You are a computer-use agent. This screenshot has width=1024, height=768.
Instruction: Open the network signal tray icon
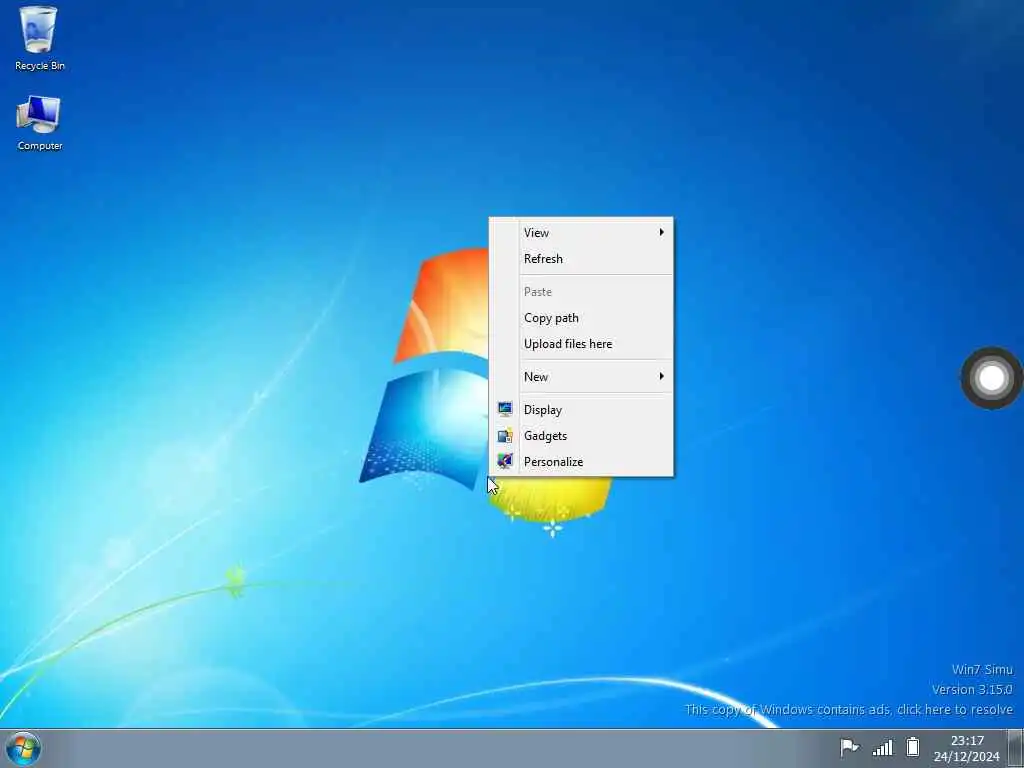[882, 746]
